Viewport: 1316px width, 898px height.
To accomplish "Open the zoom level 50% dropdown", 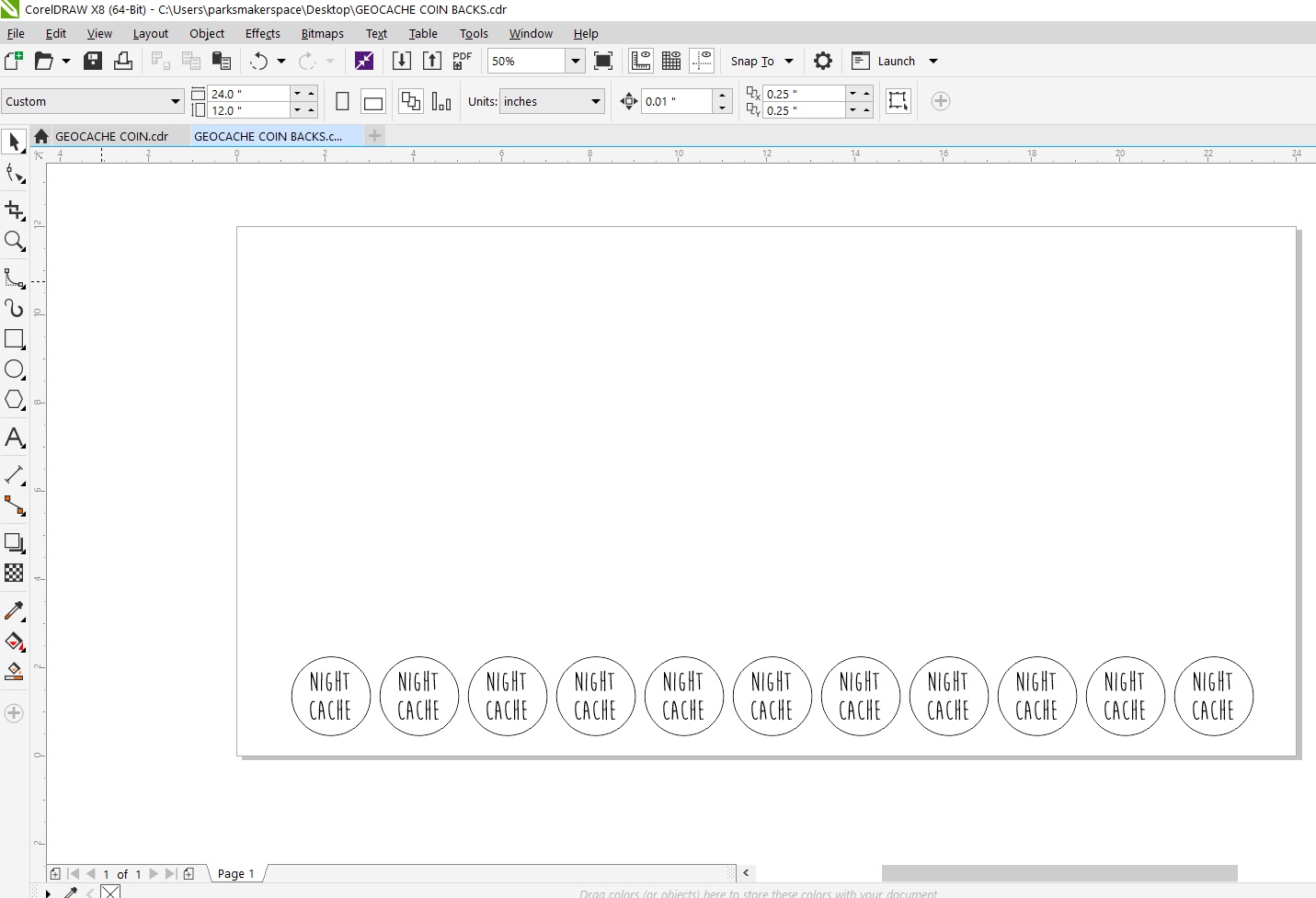I will [576, 61].
